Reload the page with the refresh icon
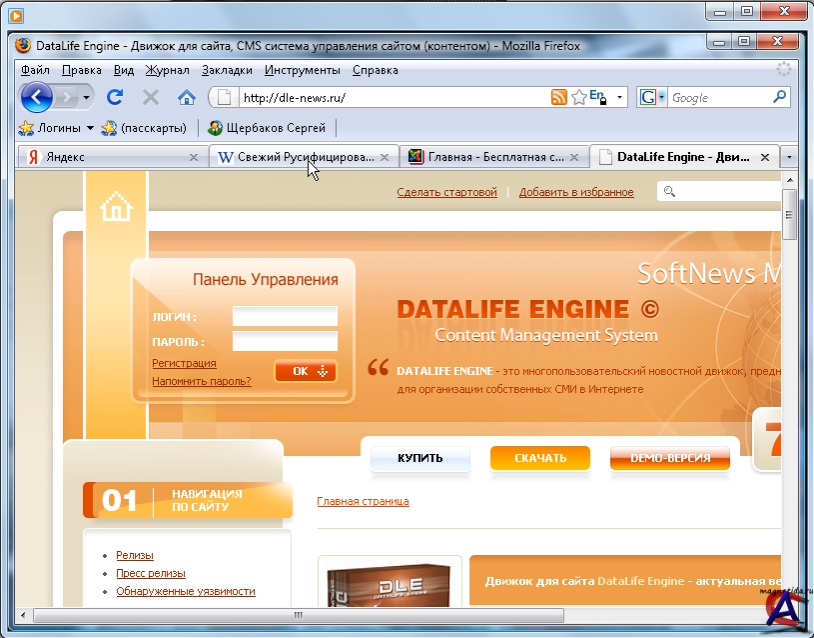This screenshot has width=814, height=638. pyautogui.click(x=115, y=97)
